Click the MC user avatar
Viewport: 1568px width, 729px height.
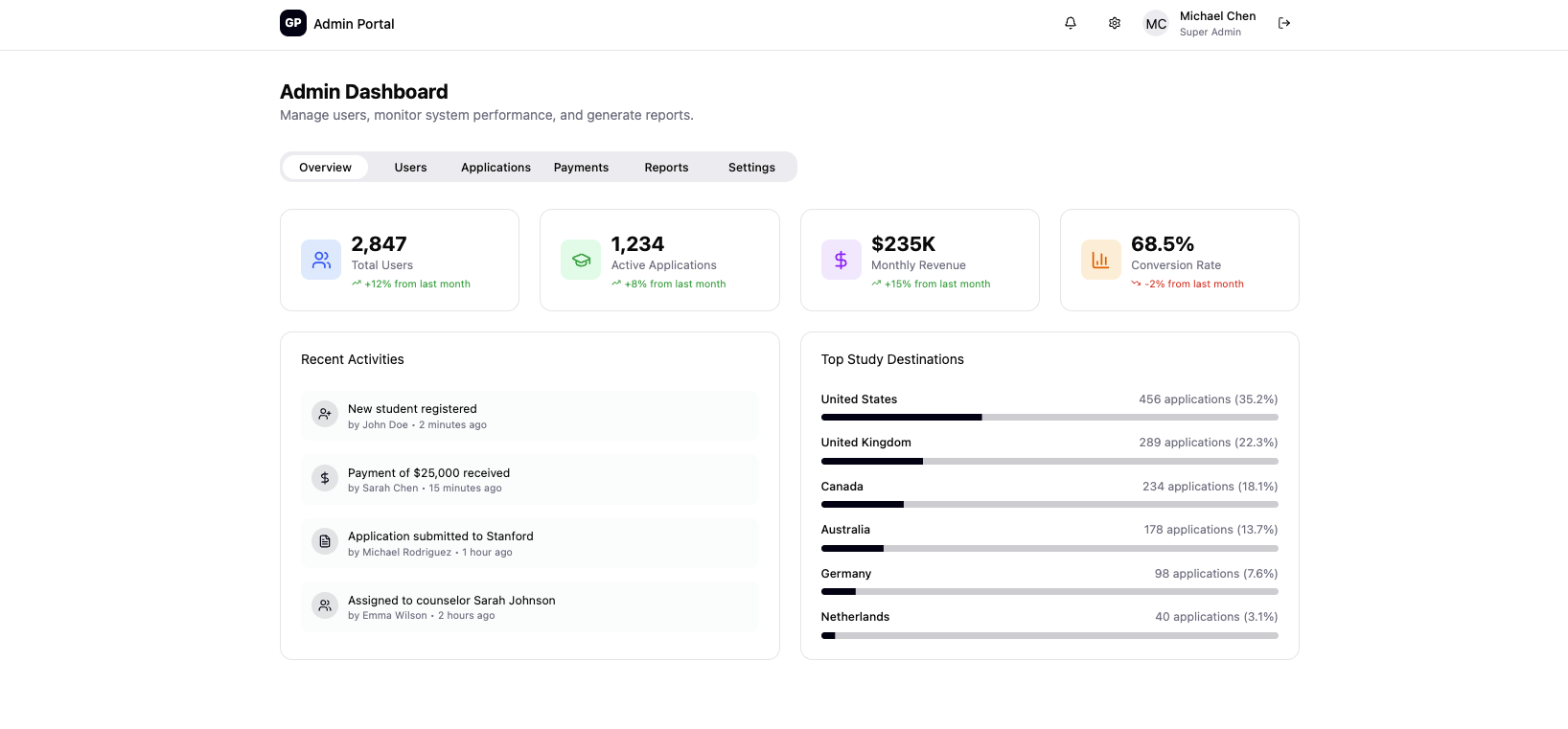(1157, 24)
